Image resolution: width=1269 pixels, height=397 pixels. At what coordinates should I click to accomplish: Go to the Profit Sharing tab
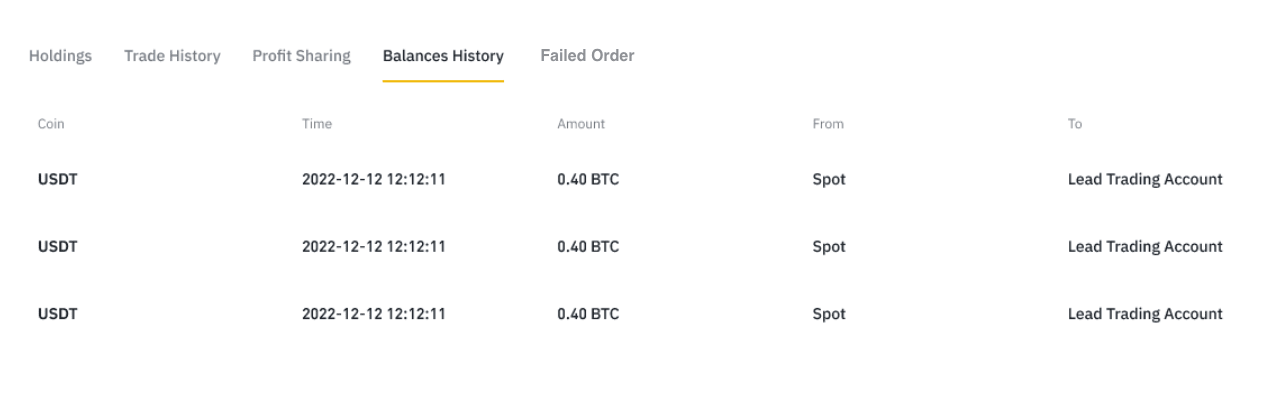click(x=301, y=56)
